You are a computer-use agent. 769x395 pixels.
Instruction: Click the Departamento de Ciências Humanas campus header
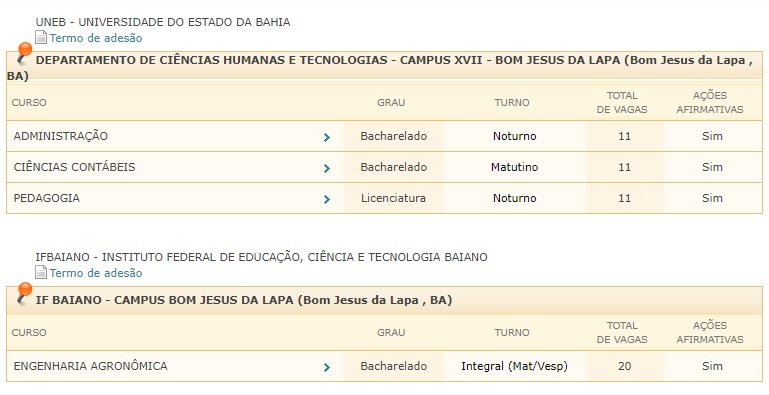click(384, 68)
